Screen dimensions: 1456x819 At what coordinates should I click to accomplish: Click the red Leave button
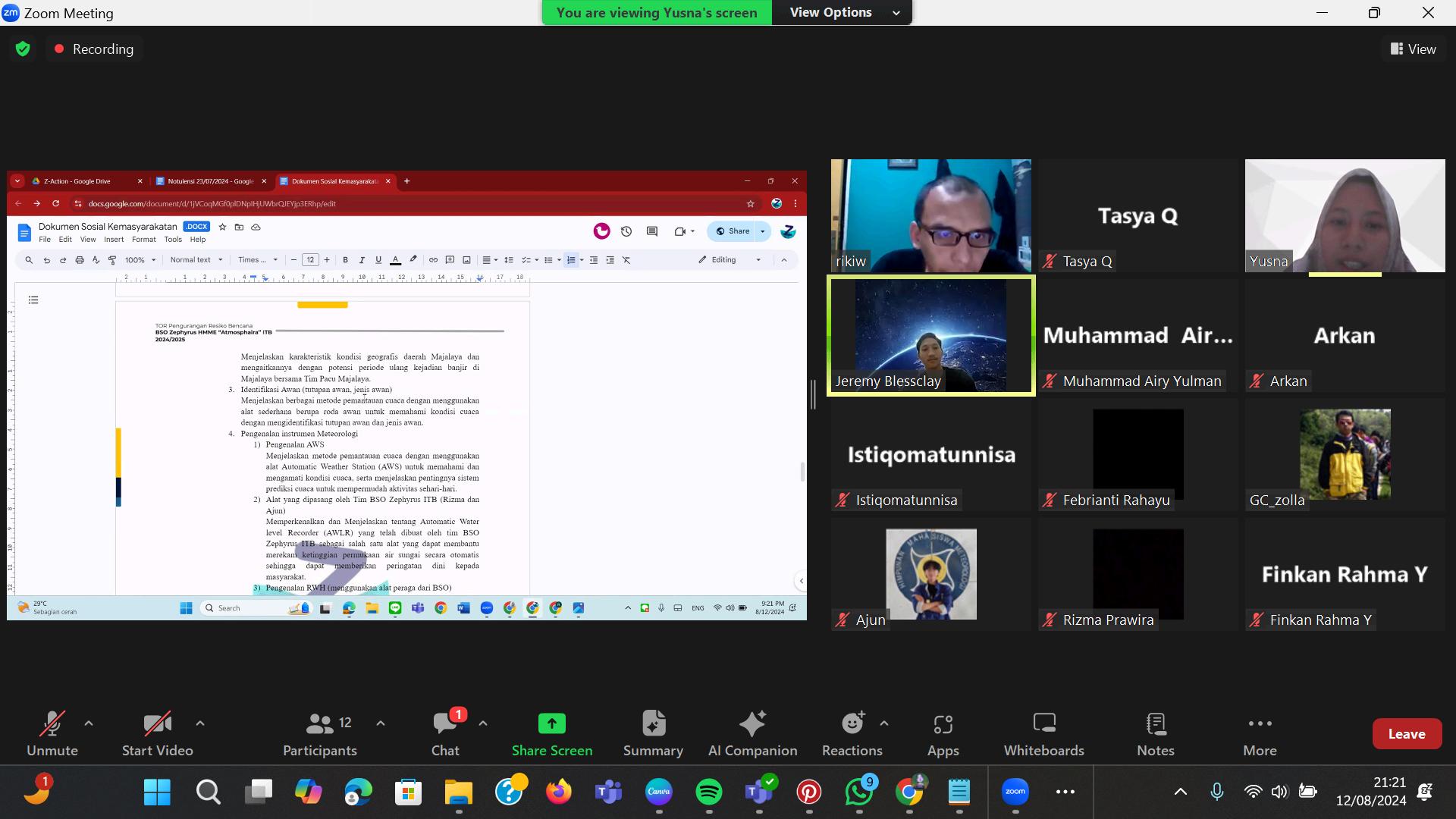pos(1406,733)
